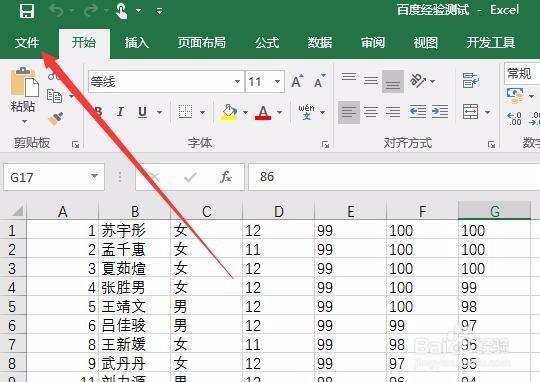Open the borders dropdown arrow

click(x=202, y=112)
